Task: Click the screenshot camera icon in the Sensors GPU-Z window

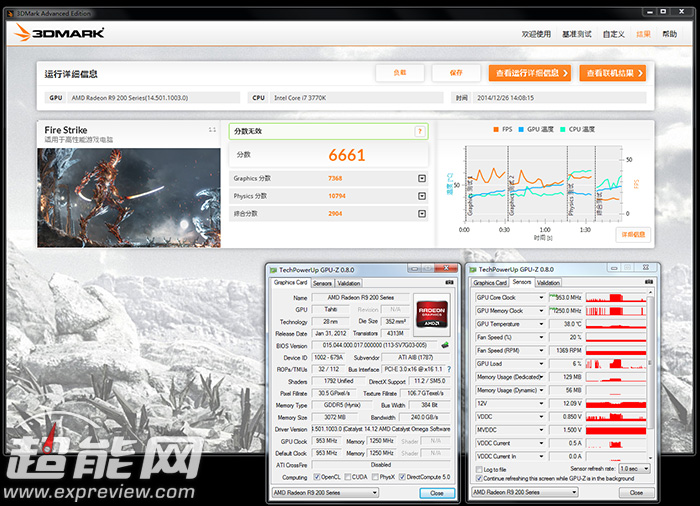Action: (649, 282)
